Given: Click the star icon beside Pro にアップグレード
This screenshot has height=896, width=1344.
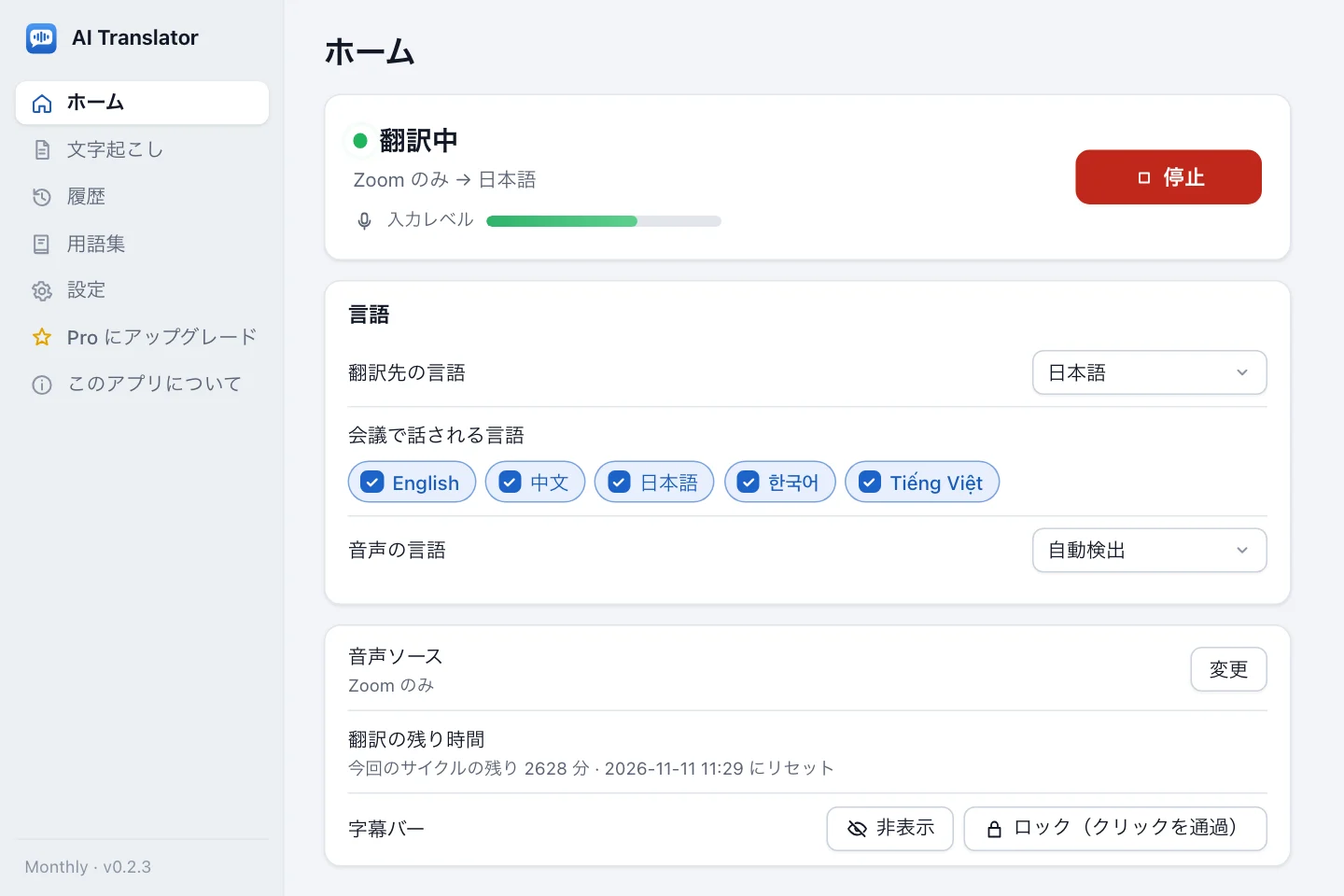Looking at the screenshot, I should point(42,337).
